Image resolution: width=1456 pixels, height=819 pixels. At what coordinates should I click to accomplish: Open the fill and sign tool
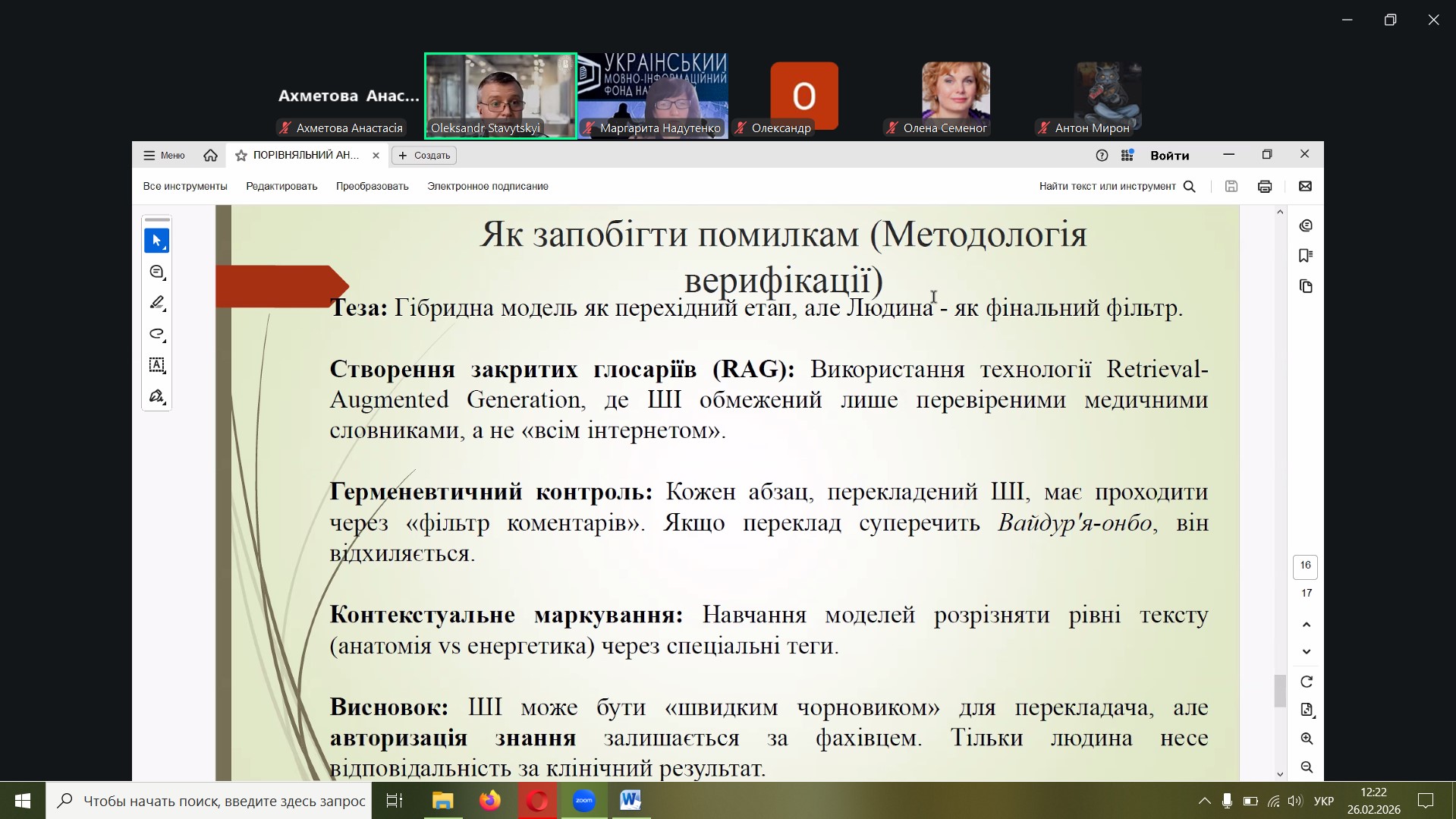tap(156, 396)
